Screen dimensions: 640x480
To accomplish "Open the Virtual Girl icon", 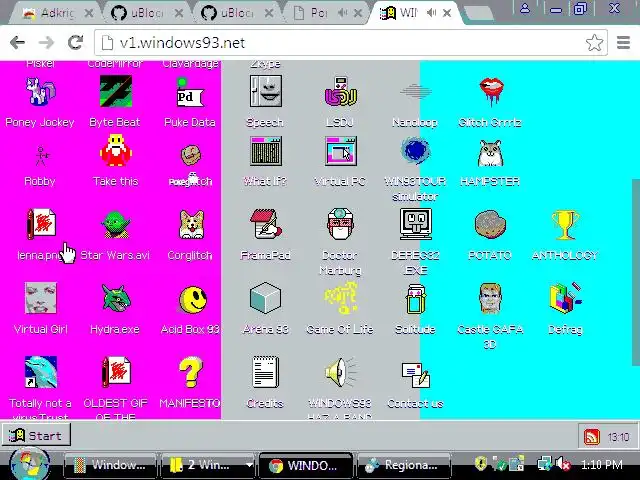I will pos(40,298).
